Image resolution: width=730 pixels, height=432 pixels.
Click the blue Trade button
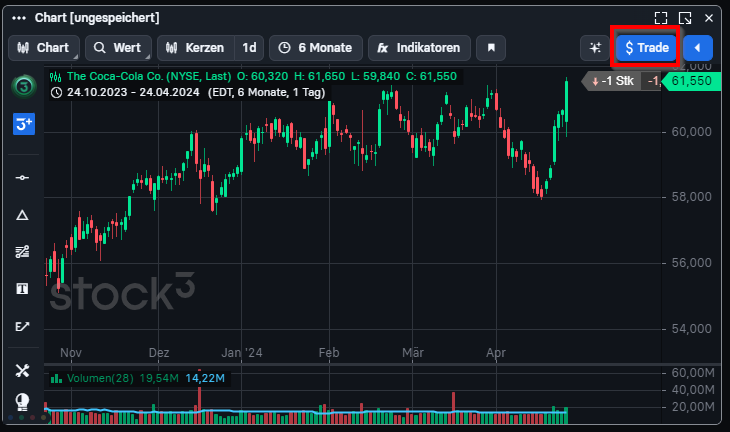pyautogui.click(x=646, y=48)
